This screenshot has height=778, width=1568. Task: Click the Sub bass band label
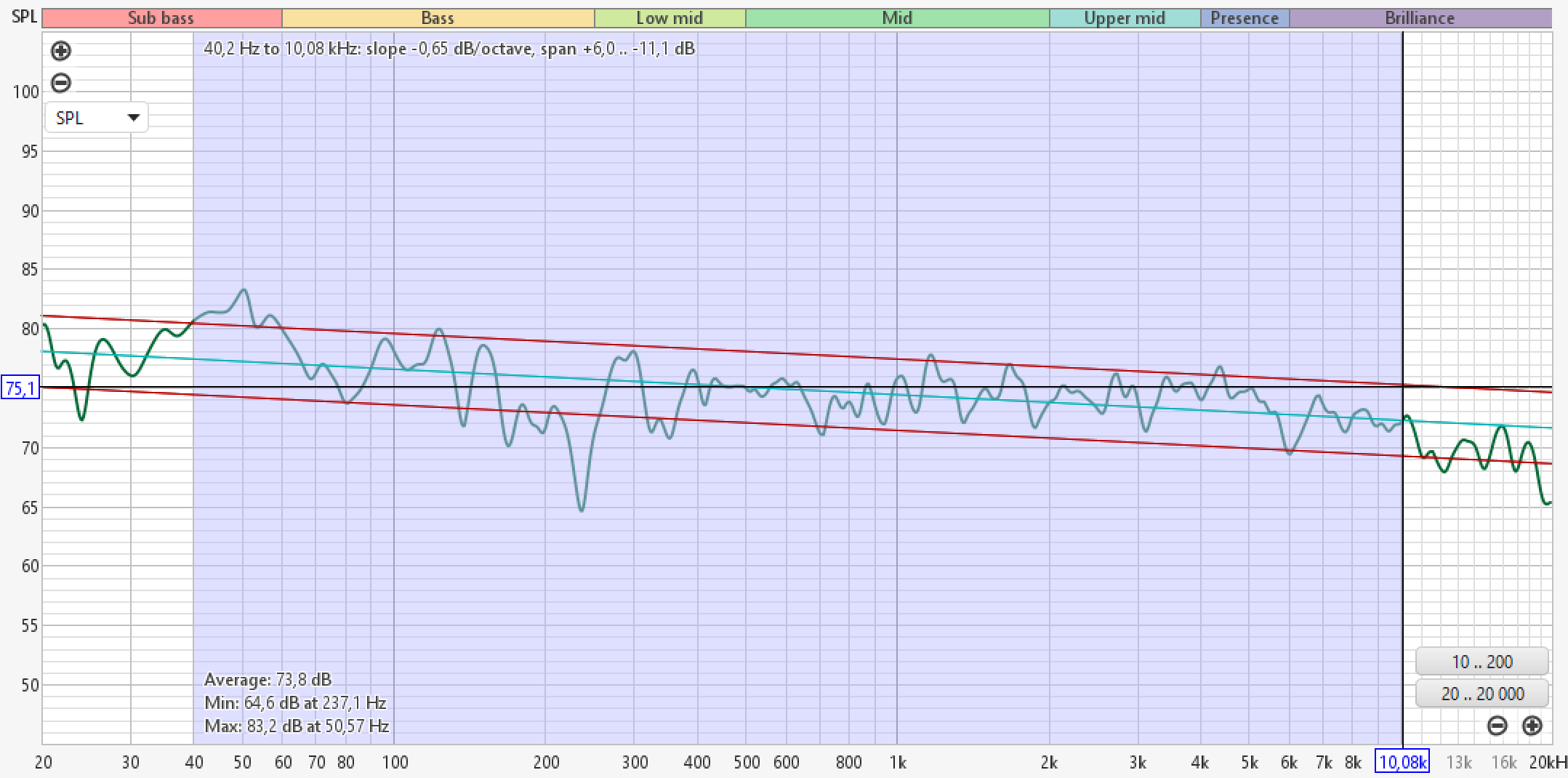(161, 18)
